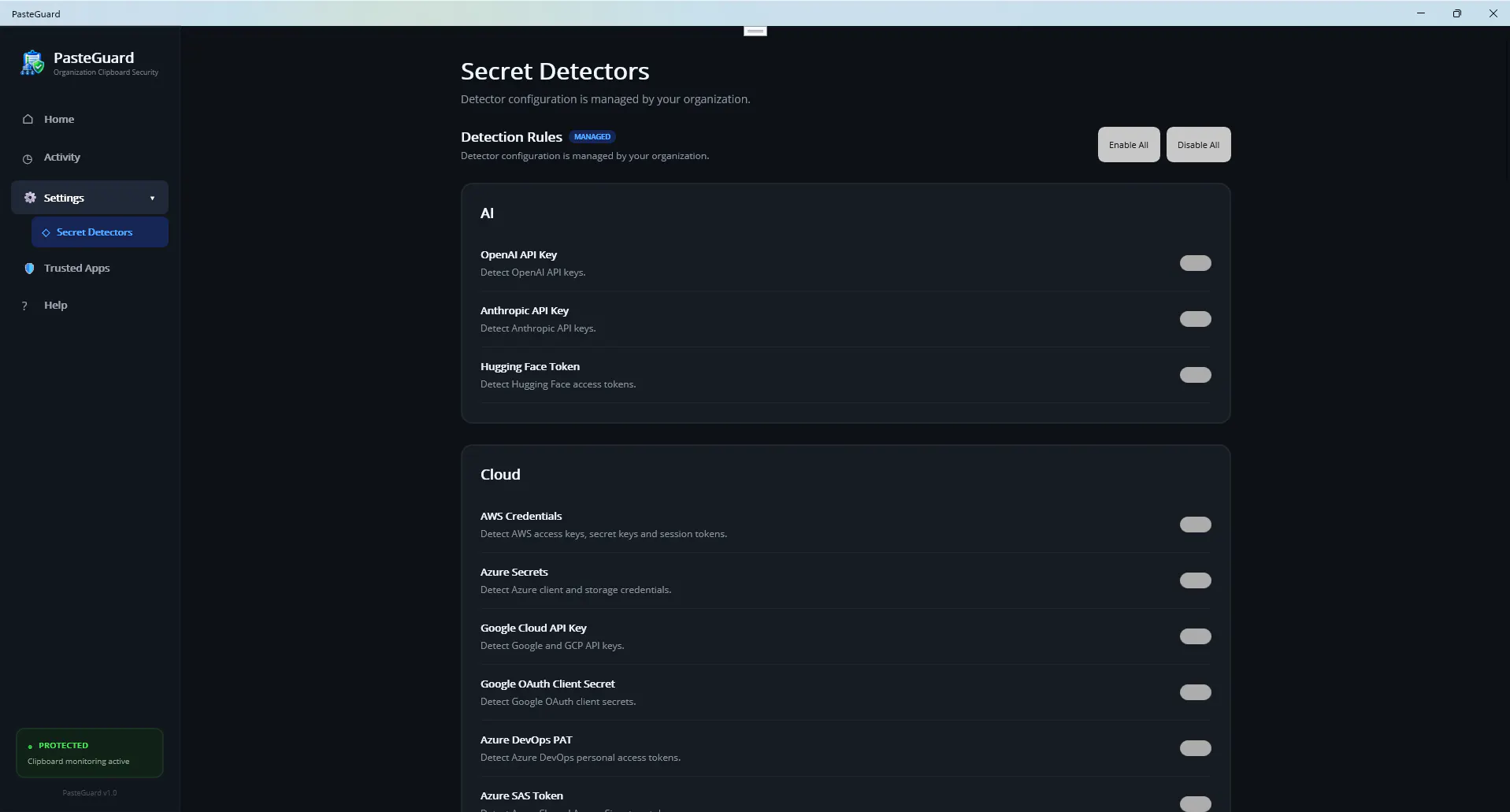Click 'Clipboard monitoring active' status text

(x=79, y=762)
